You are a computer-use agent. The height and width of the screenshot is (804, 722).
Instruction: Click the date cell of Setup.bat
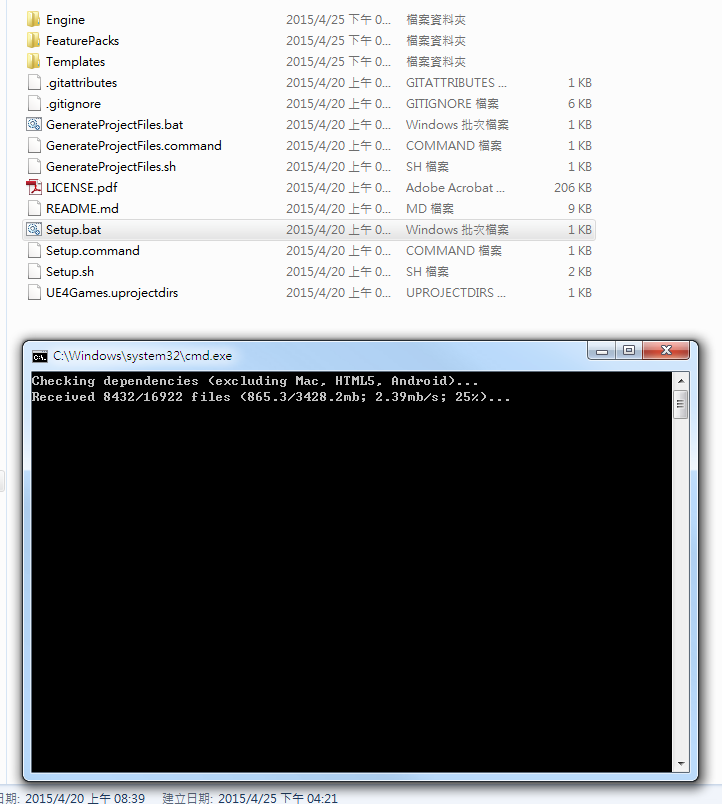338,230
